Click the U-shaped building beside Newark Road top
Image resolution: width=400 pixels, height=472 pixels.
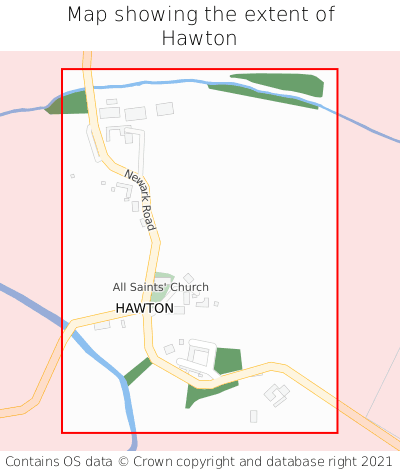(x=120, y=134)
